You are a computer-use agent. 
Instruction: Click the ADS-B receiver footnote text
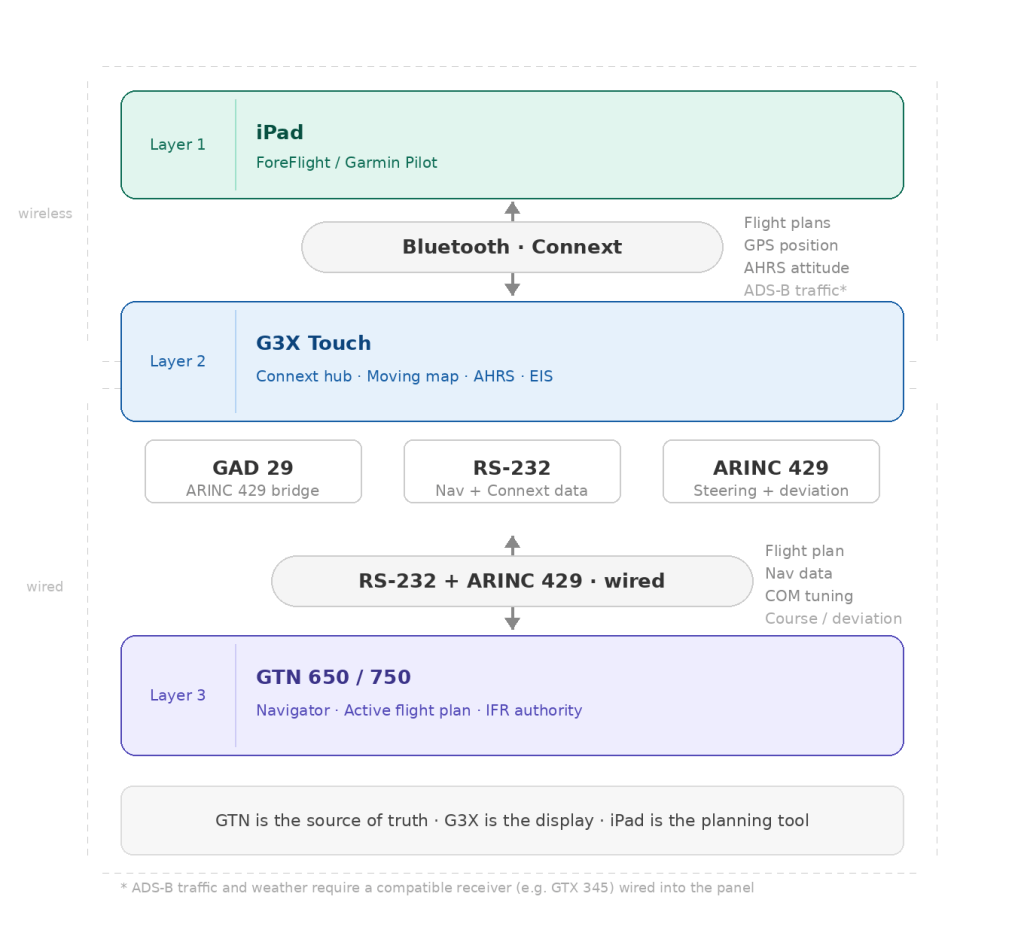click(x=437, y=888)
